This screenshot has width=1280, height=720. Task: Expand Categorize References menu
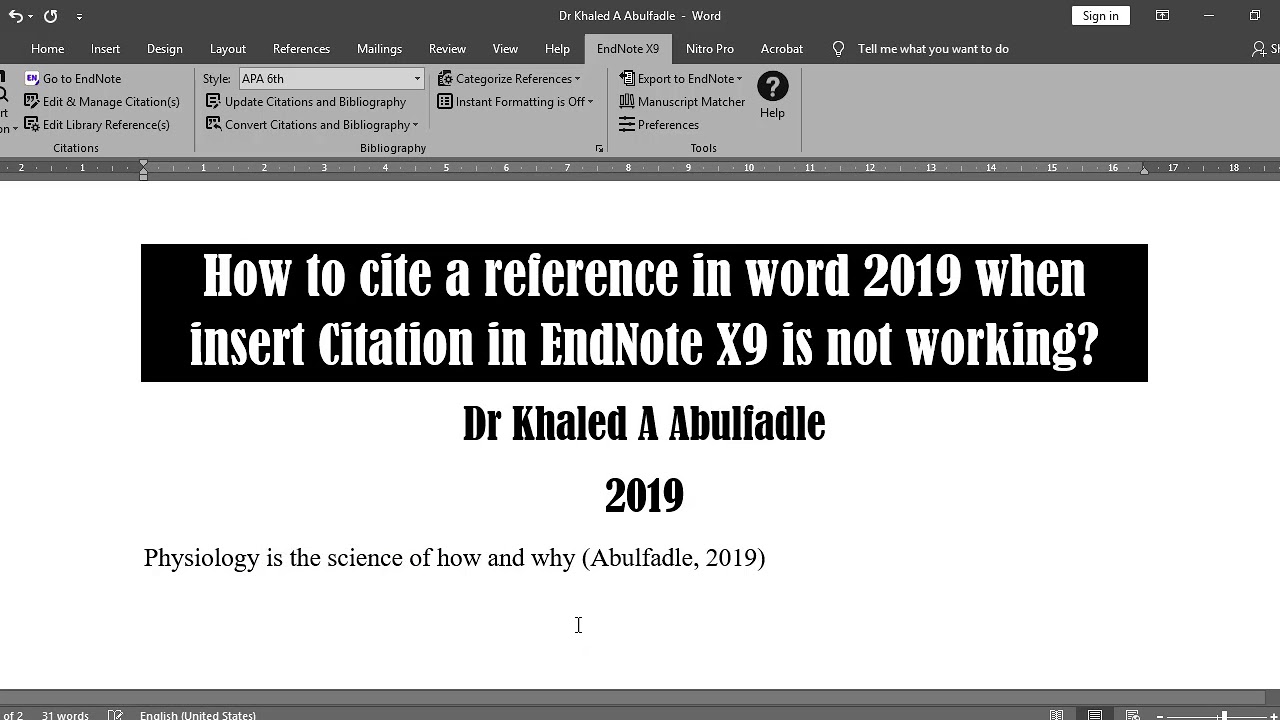tap(509, 78)
